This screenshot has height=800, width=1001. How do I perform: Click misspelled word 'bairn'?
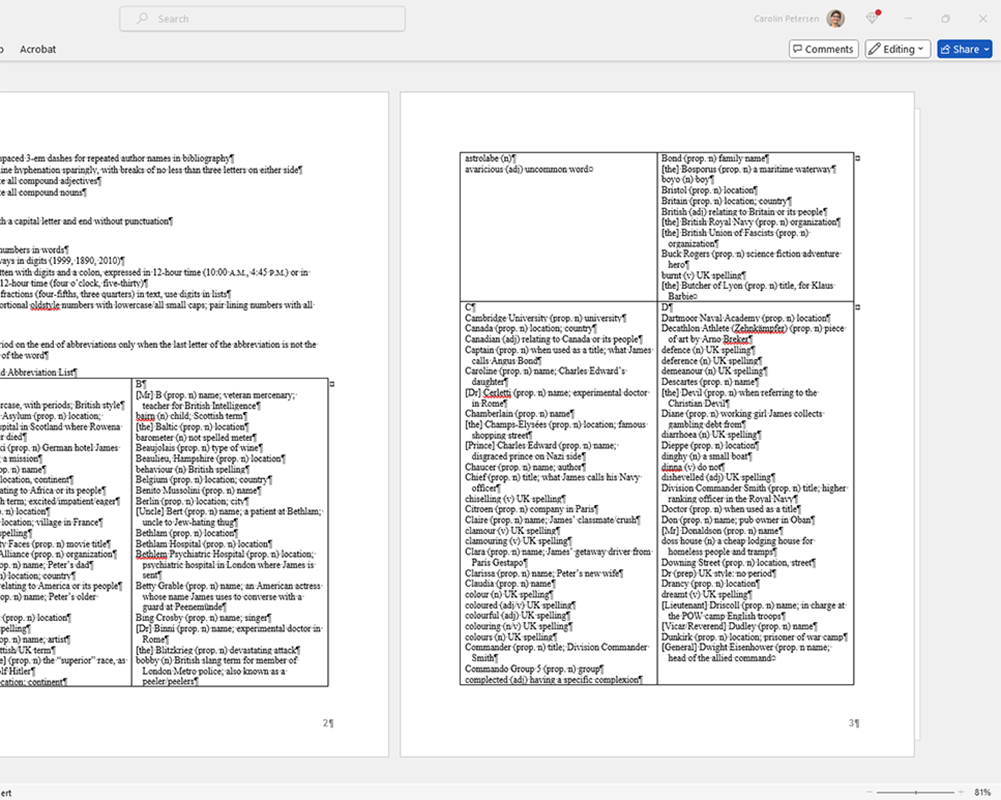point(145,416)
